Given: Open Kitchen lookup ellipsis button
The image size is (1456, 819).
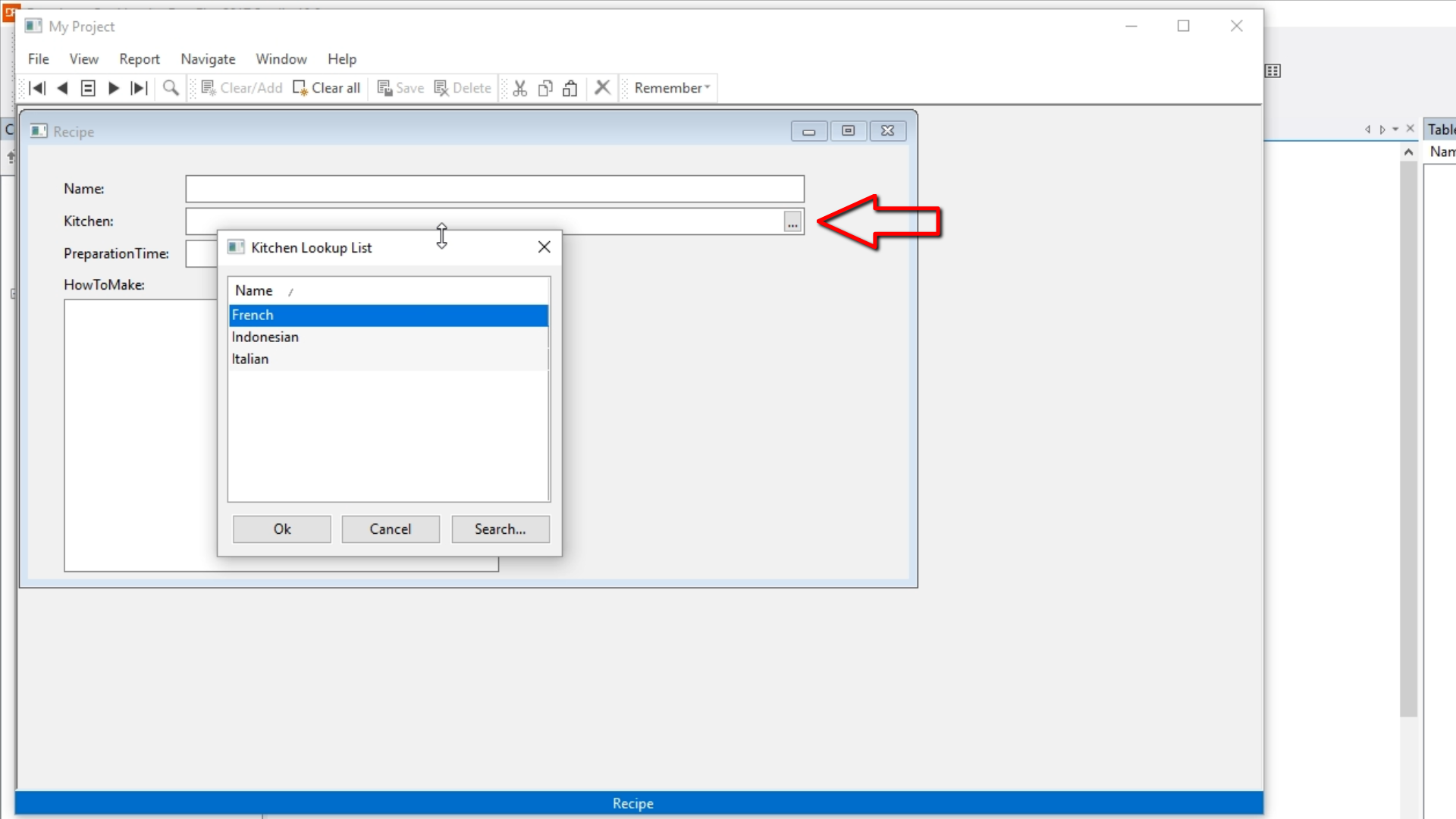Looking at the screenshot, I should point(792,222).
